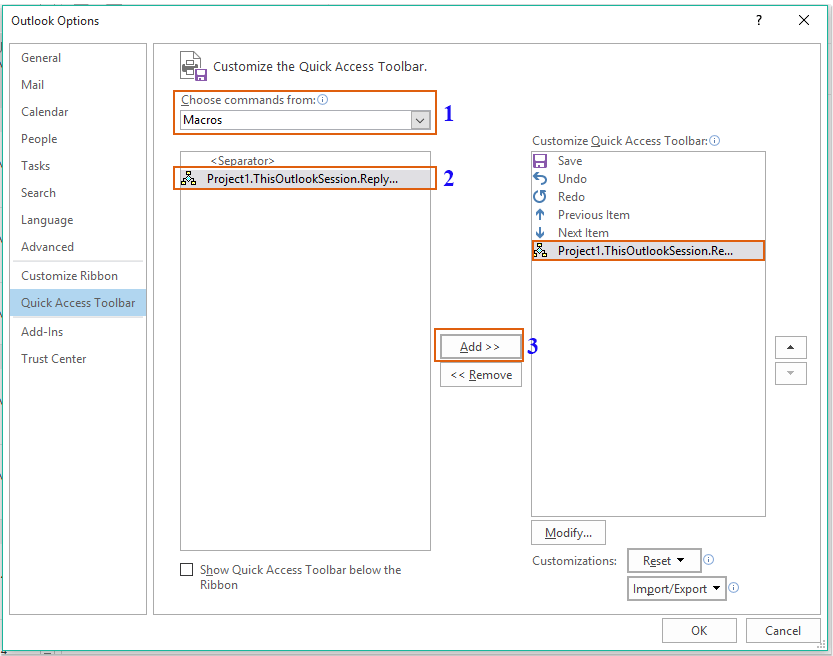
Task: Click info icon next to Choose commands from
Action: coord(322,100)
